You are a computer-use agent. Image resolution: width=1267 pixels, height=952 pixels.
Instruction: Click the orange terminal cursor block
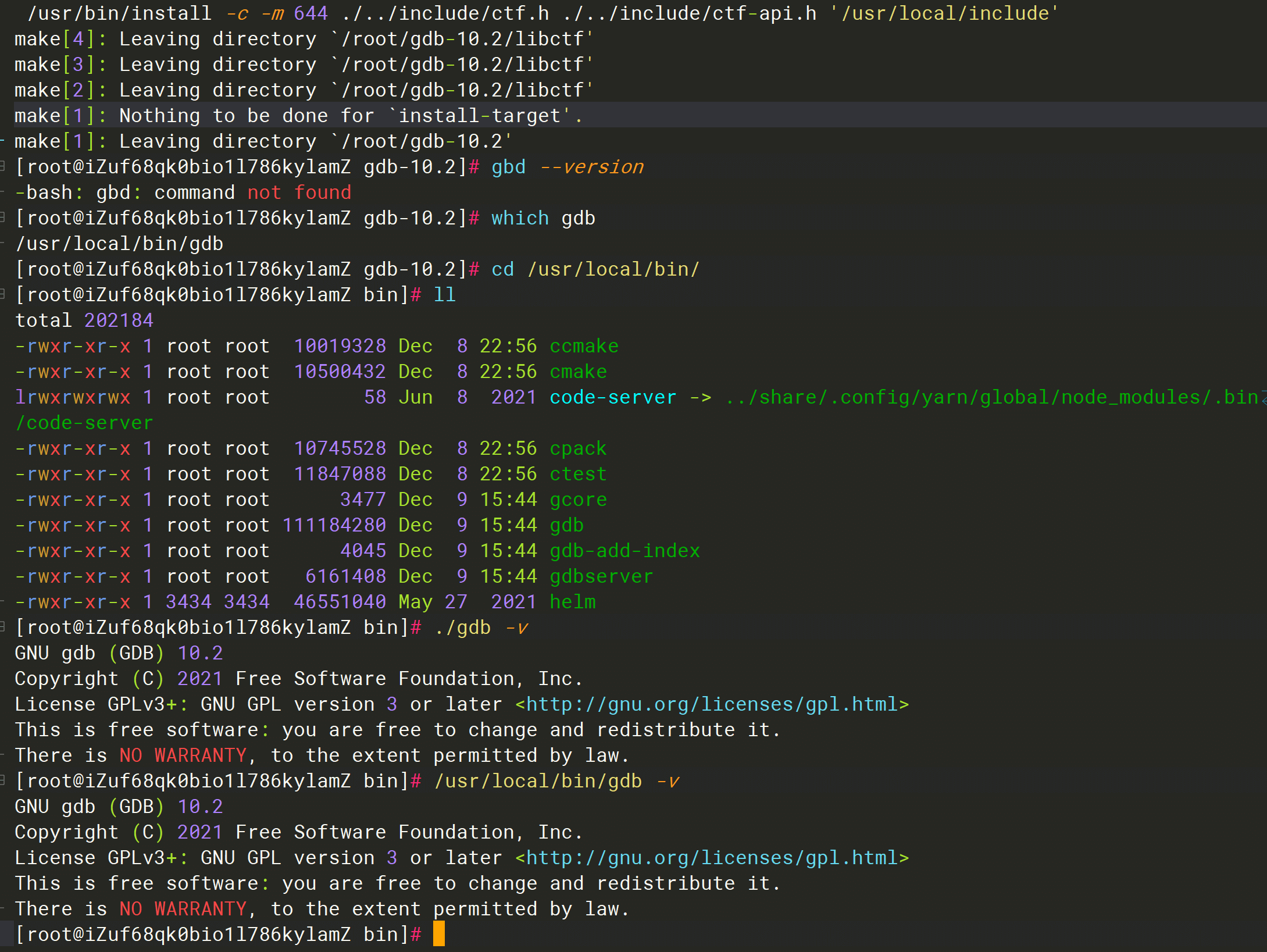[x=439, y=934]
